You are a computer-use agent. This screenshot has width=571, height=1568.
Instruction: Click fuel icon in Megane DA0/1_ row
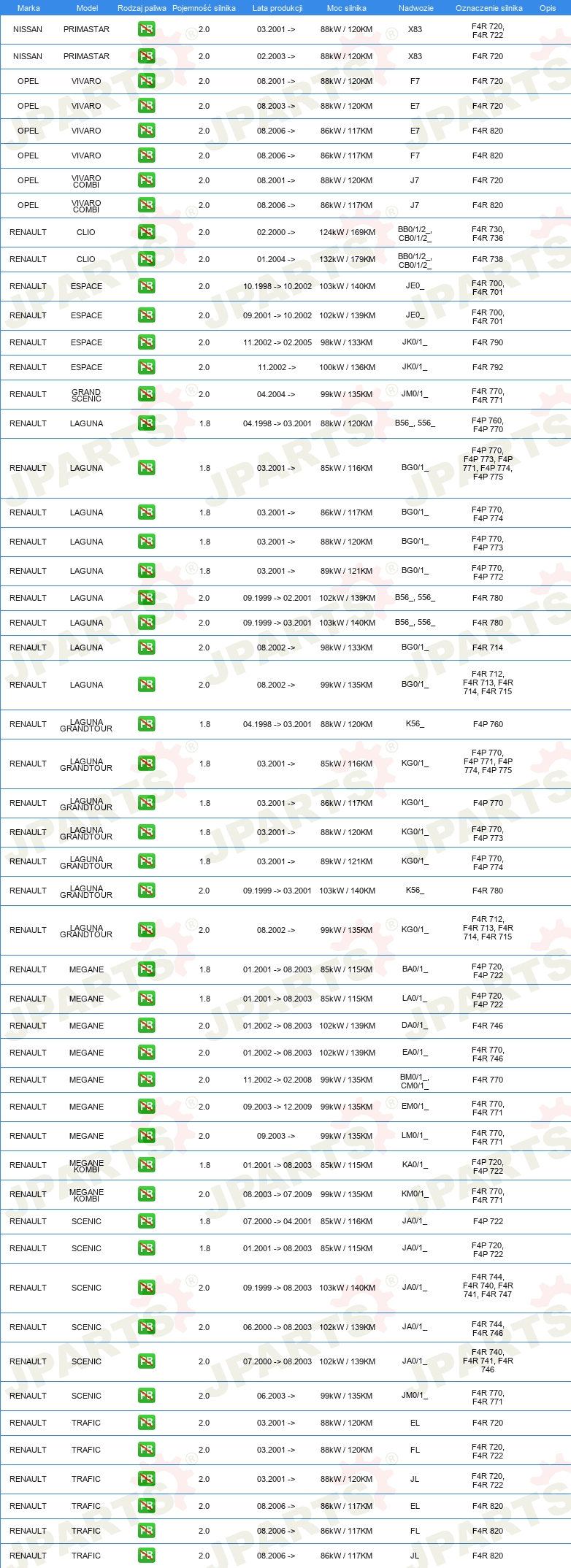click(x=146, y=1026)
